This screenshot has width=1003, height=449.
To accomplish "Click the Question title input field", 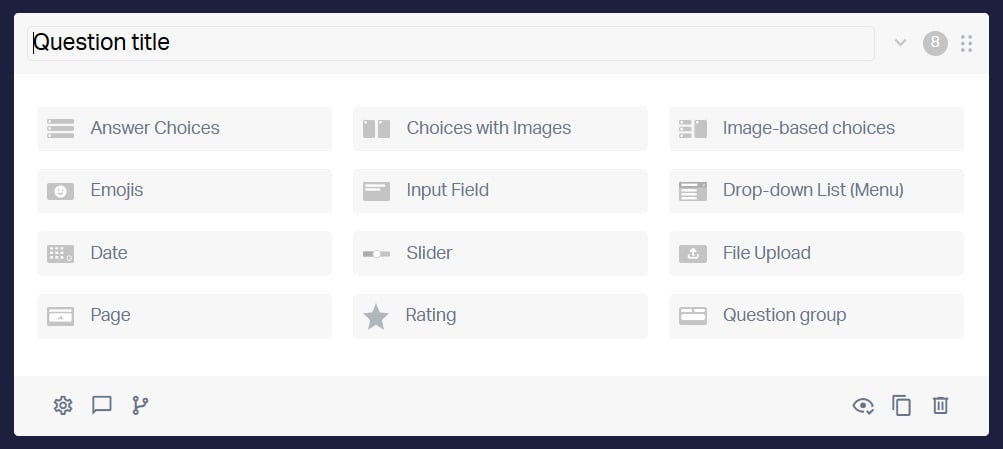I will 451,43.
